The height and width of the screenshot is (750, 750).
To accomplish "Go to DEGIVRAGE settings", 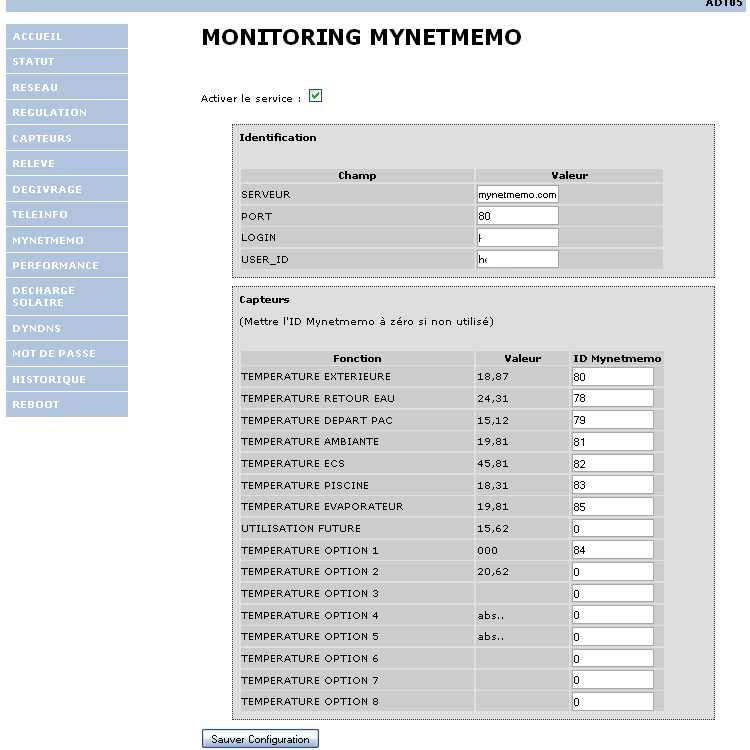I will [67, 189].
